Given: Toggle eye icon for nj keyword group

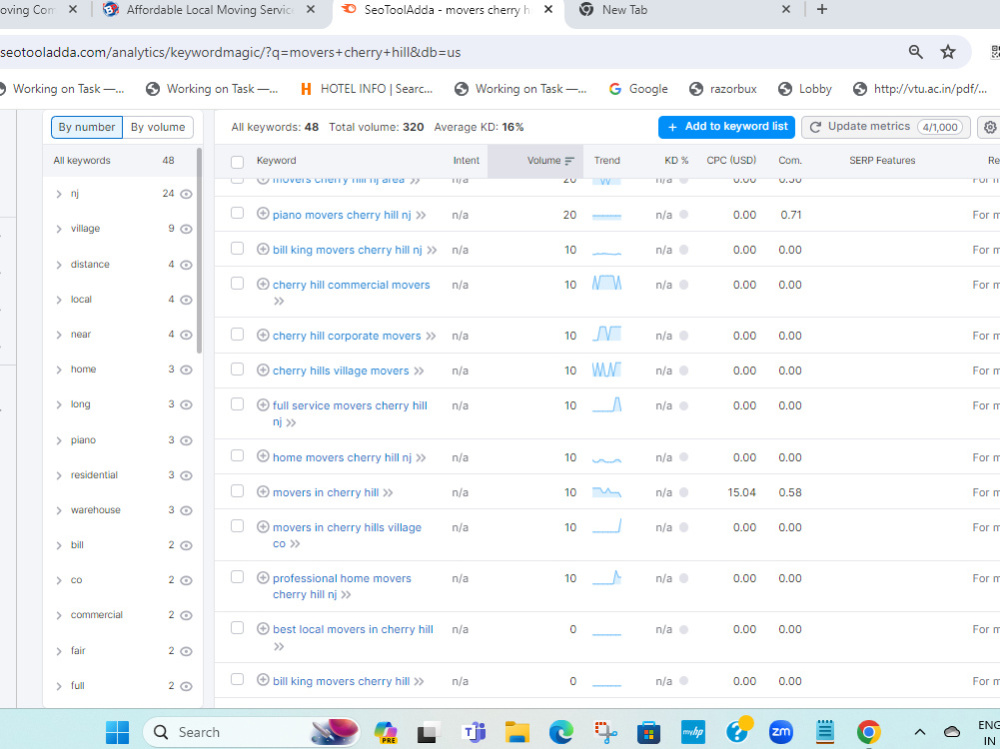Looking at the screenshot, I should 186,194.
